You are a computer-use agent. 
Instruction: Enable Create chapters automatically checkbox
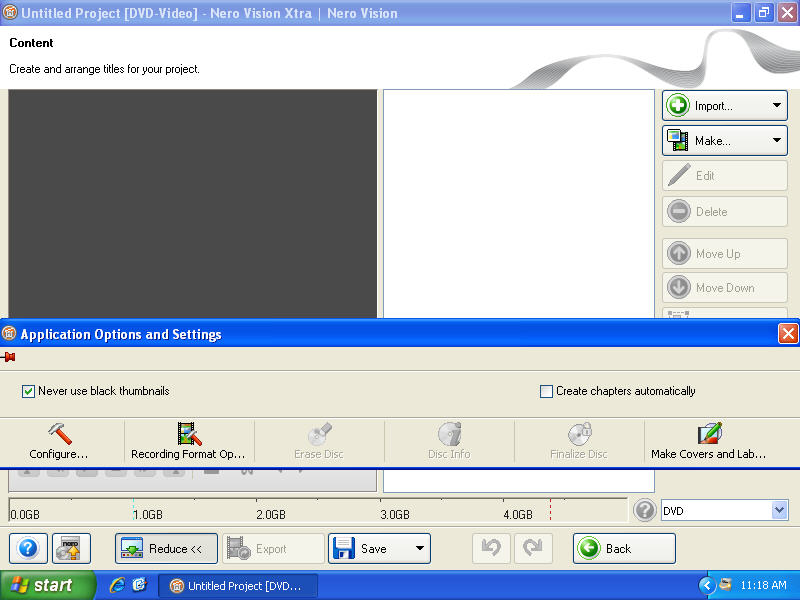(546, 391)
